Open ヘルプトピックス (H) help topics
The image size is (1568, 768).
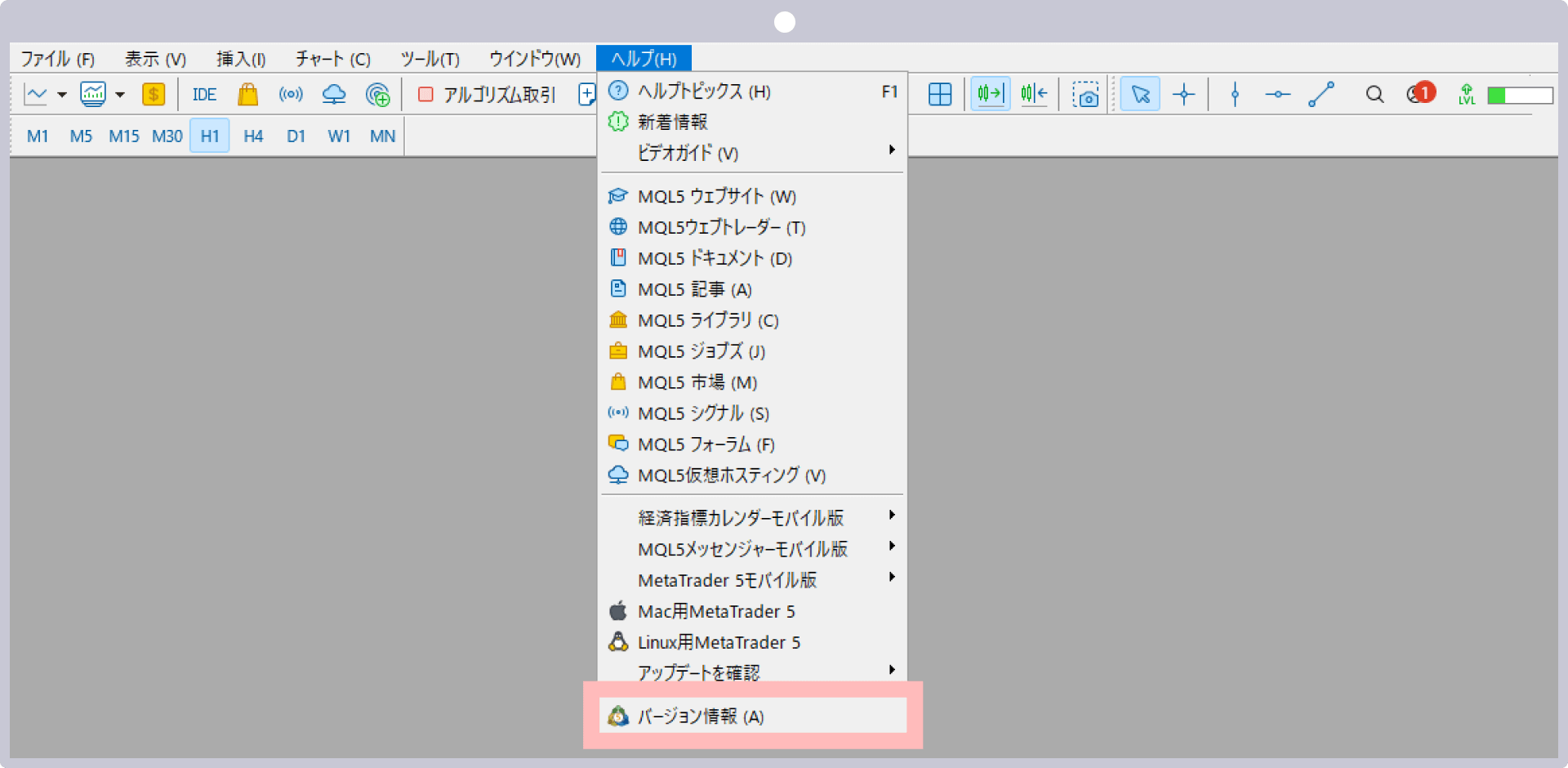[x=752, y=92]
